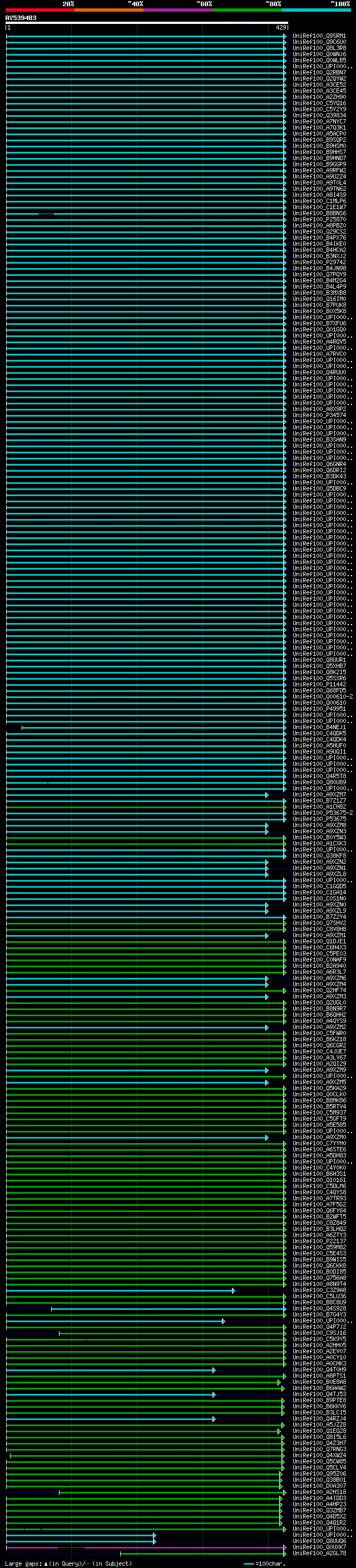
Task: Open hit UniRef100_Q8L3R8
Action: click(x=319, y=48)
